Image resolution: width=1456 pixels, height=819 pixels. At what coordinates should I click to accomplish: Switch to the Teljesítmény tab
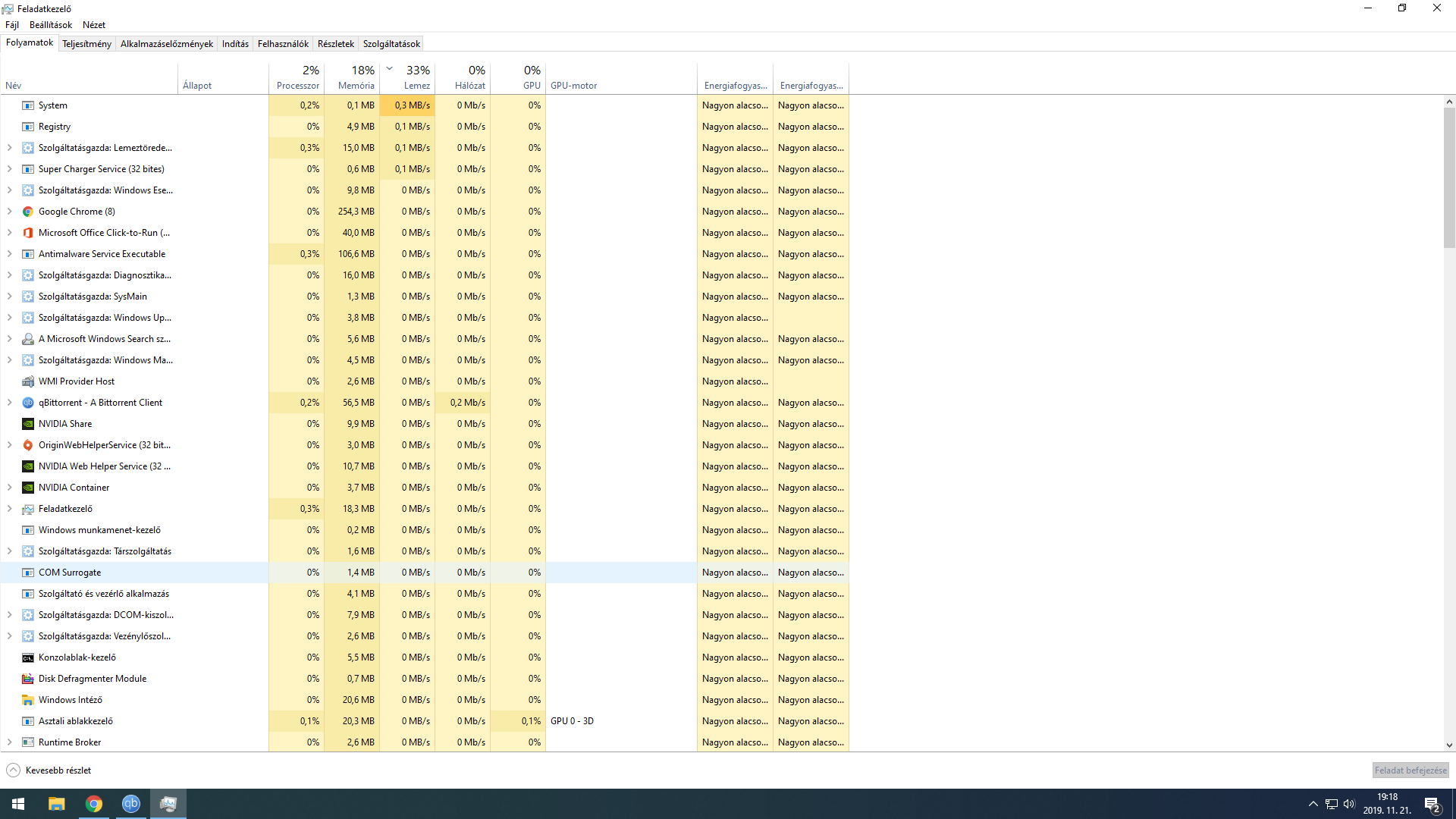click(86, 44)
